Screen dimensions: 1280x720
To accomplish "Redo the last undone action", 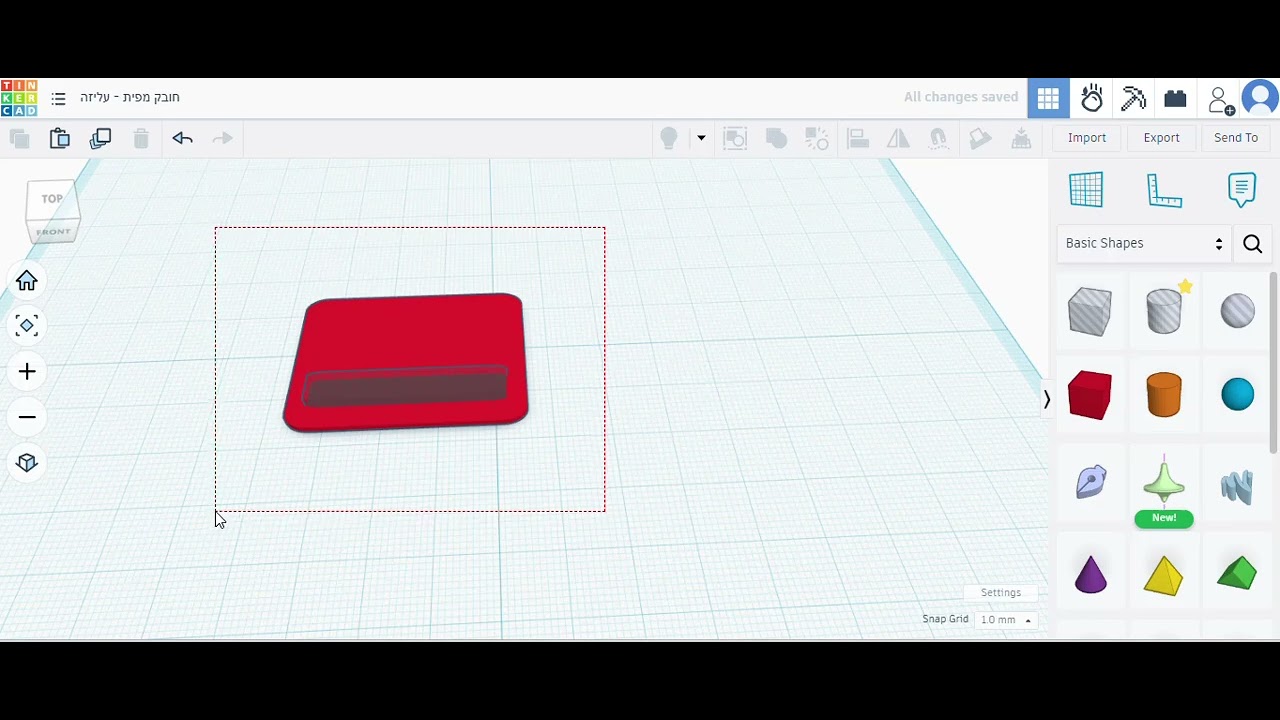I will point(223,138).
